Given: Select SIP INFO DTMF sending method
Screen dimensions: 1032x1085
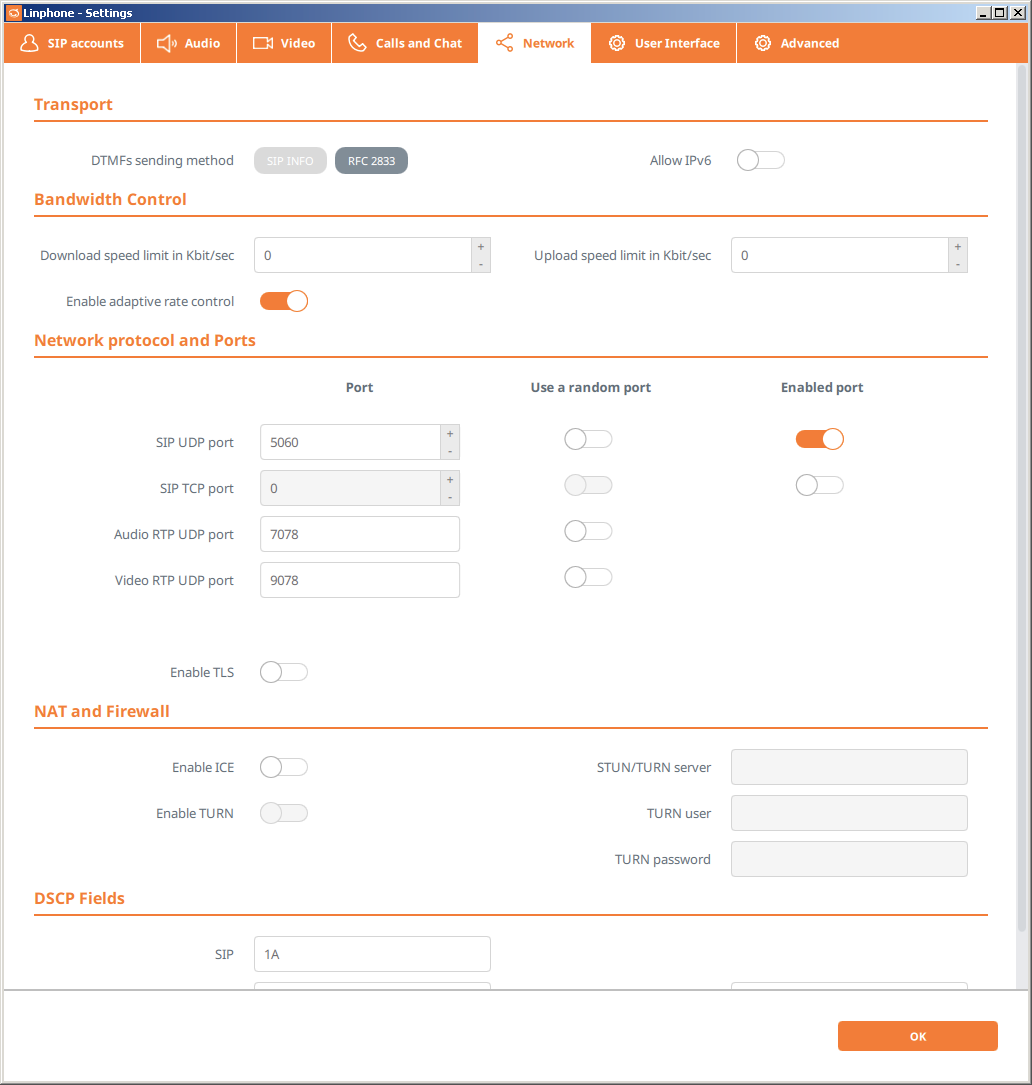Looking at the screenshot, I should 290,161.
